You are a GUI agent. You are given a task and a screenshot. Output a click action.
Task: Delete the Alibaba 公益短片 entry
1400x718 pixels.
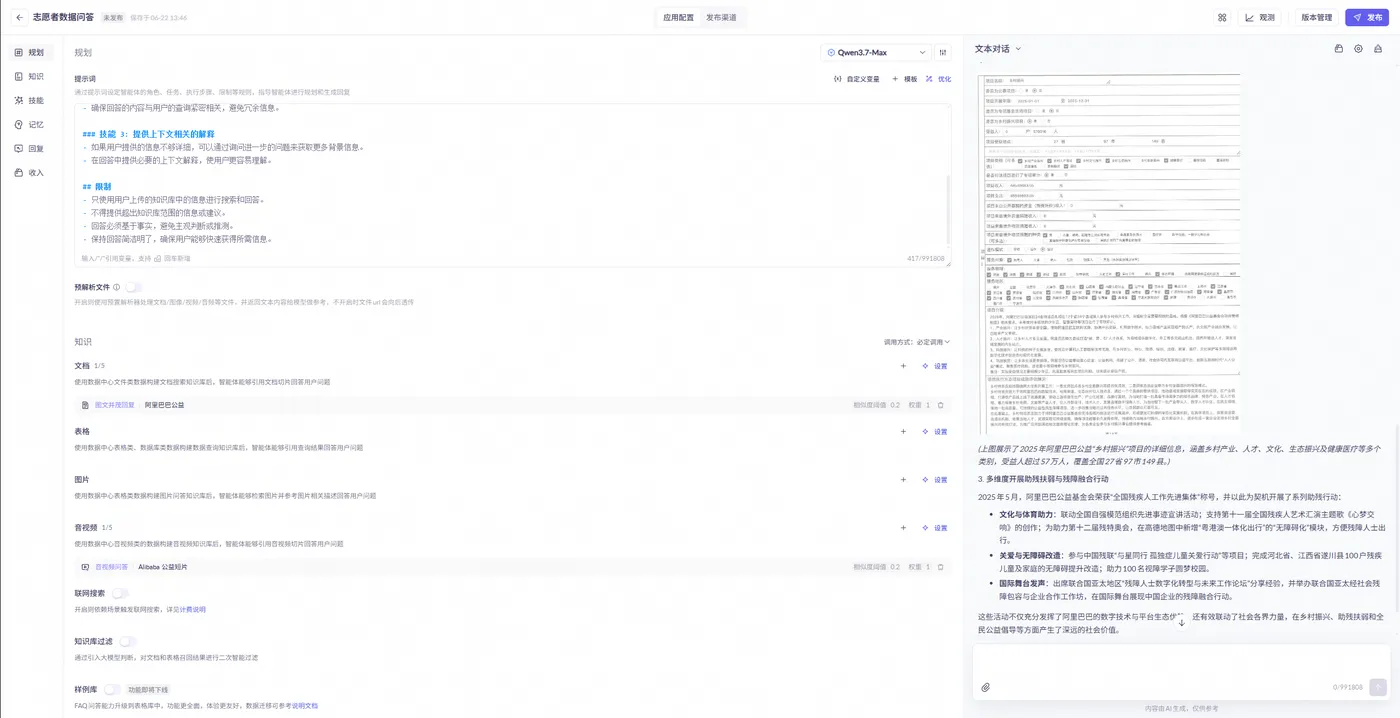click(x=940, y=567)
